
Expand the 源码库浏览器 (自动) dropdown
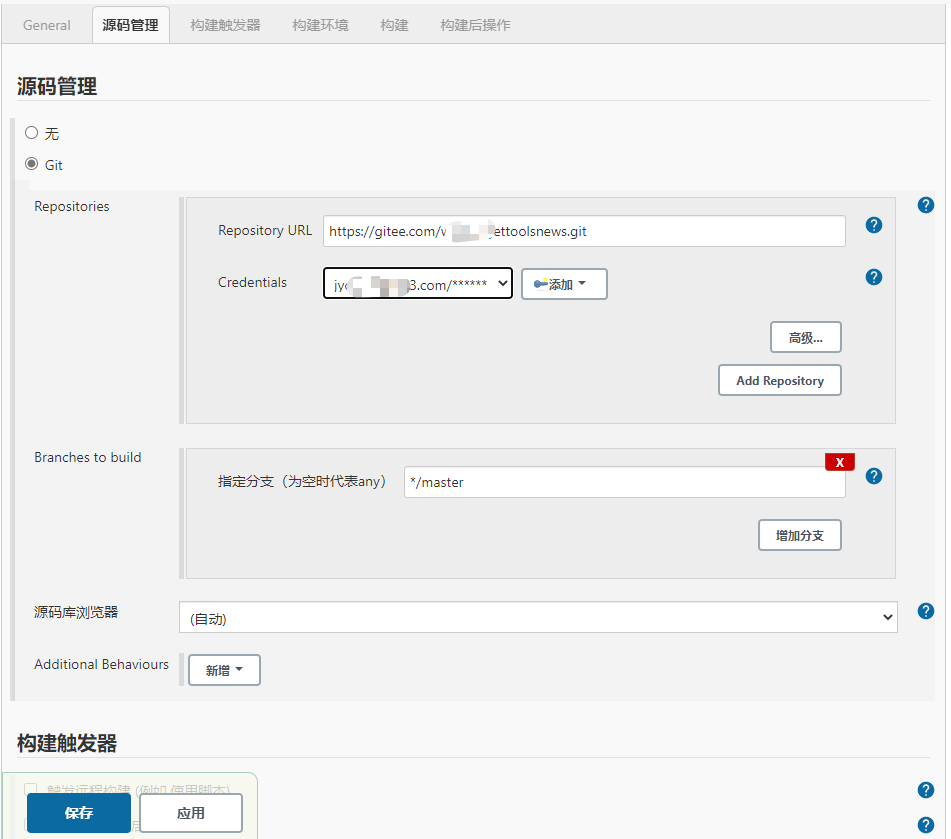pyautogui.click(x=538, y=618)
